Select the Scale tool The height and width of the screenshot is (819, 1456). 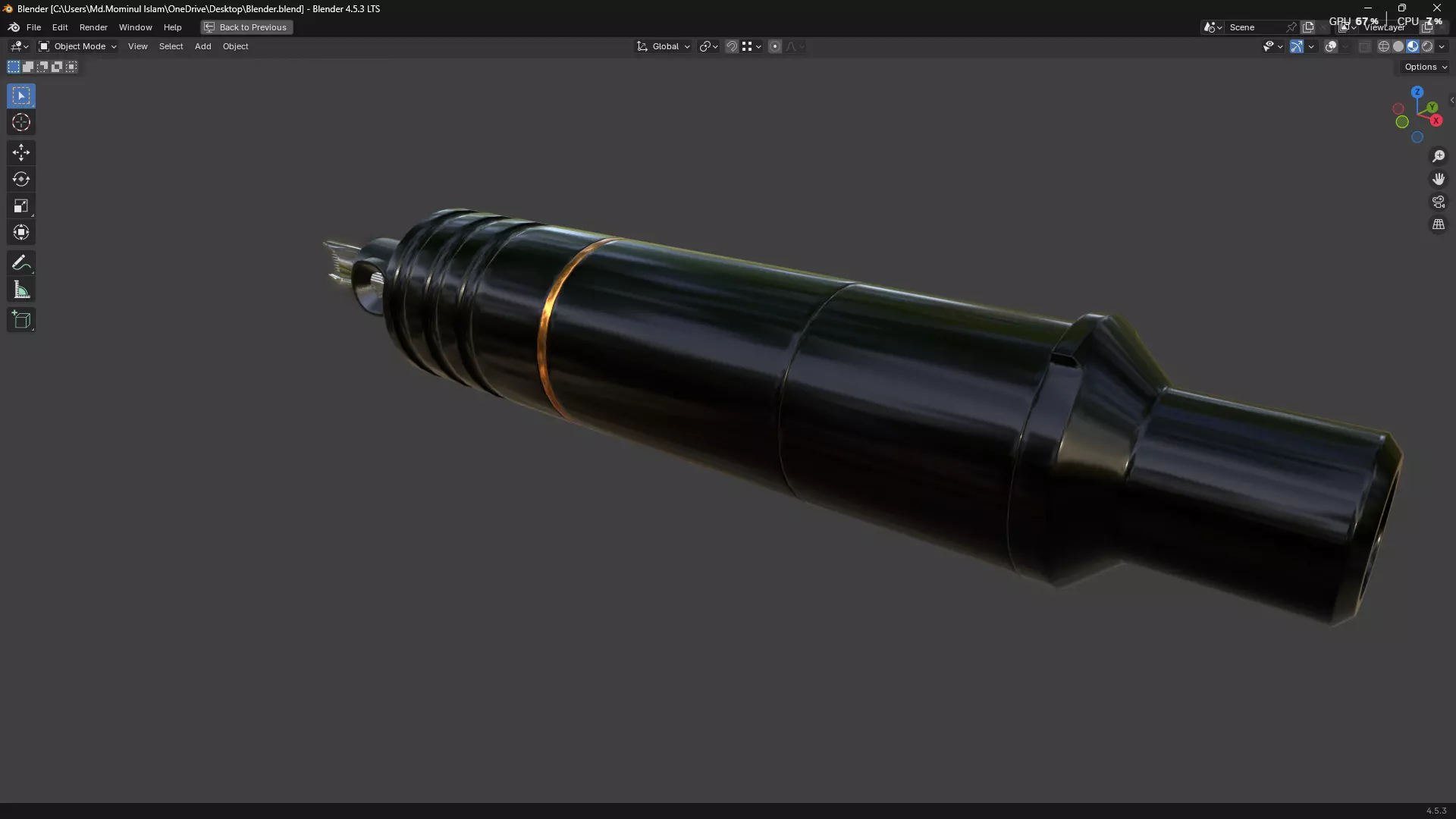click(x=21, y=206)
